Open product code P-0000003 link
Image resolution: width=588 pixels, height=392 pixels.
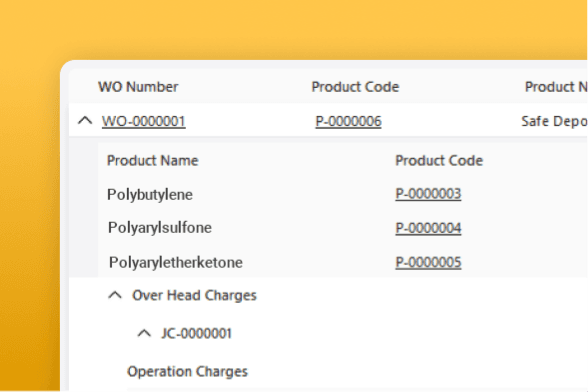tap(428, 194)
